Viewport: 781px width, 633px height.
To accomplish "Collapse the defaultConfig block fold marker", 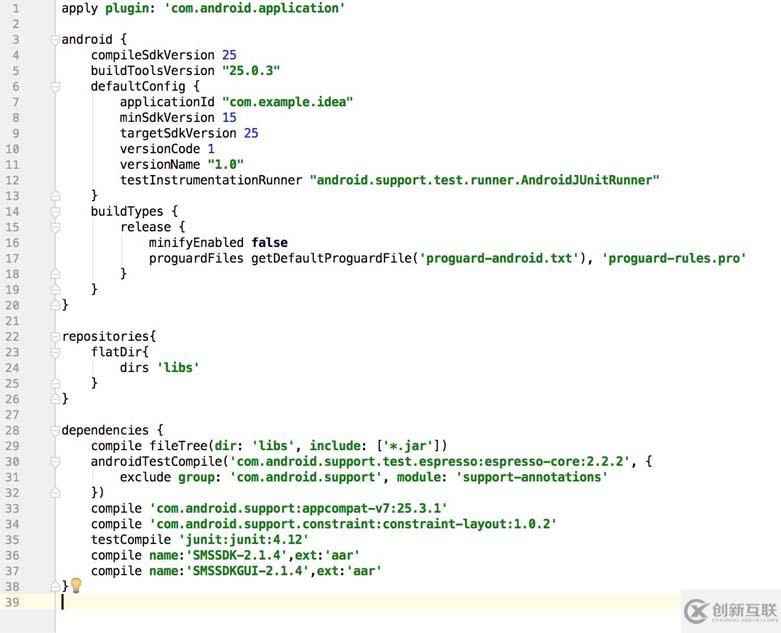I will (55, 87).
